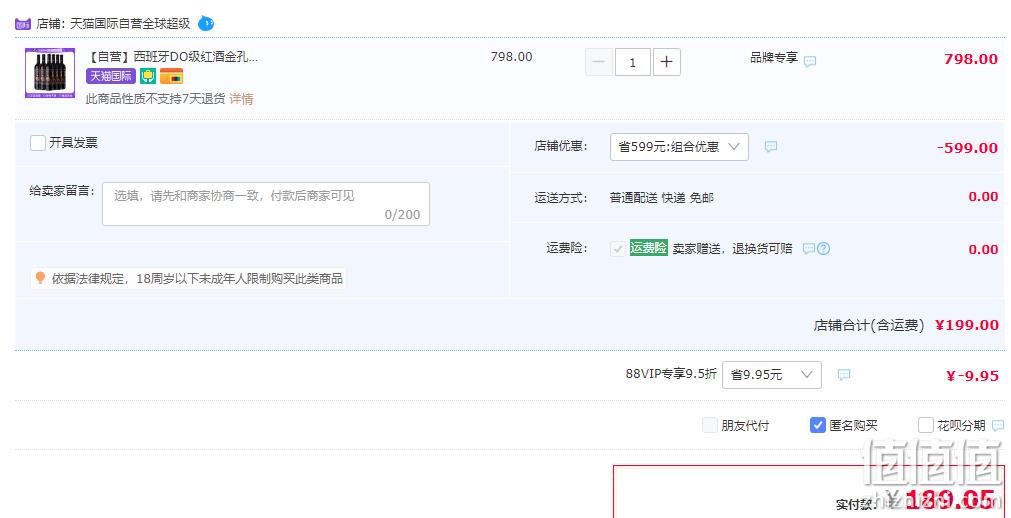Click info icon next to 花呗分期
The image size is (1011, 518).
(997, 425)
